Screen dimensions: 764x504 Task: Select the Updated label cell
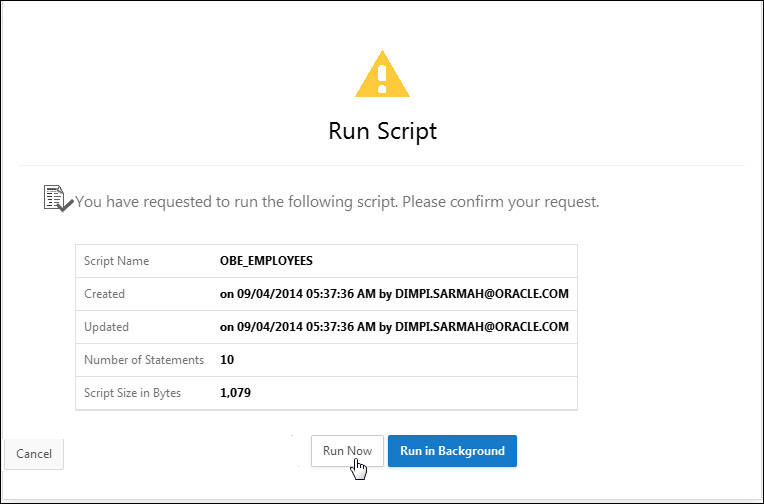point(107,327)
